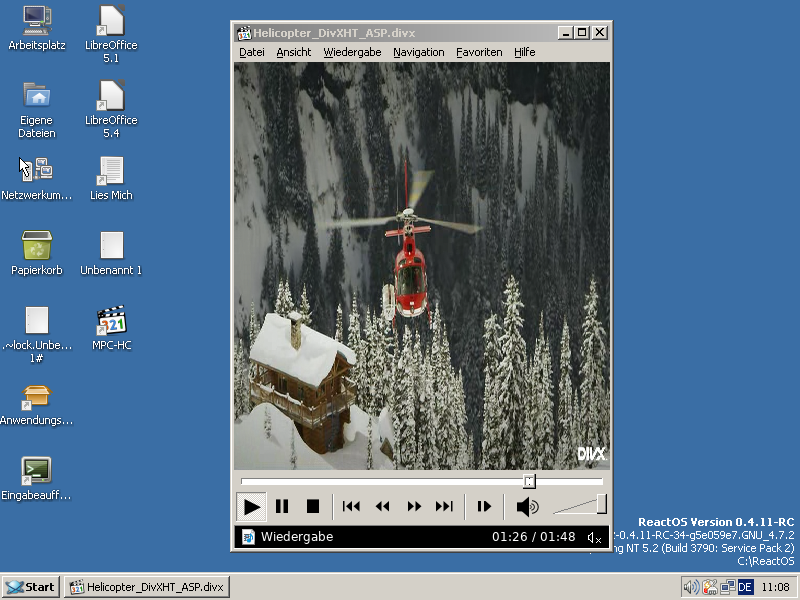Open the Wiedergabe menu
The image size is (800, 600).
point(352,52)
